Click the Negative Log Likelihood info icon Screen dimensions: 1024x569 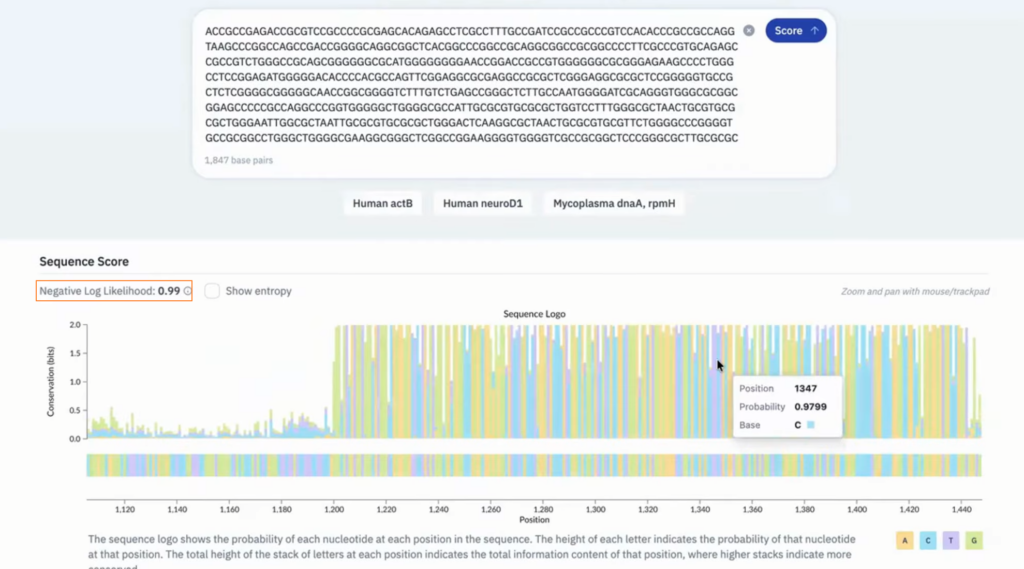pos(187,291)
